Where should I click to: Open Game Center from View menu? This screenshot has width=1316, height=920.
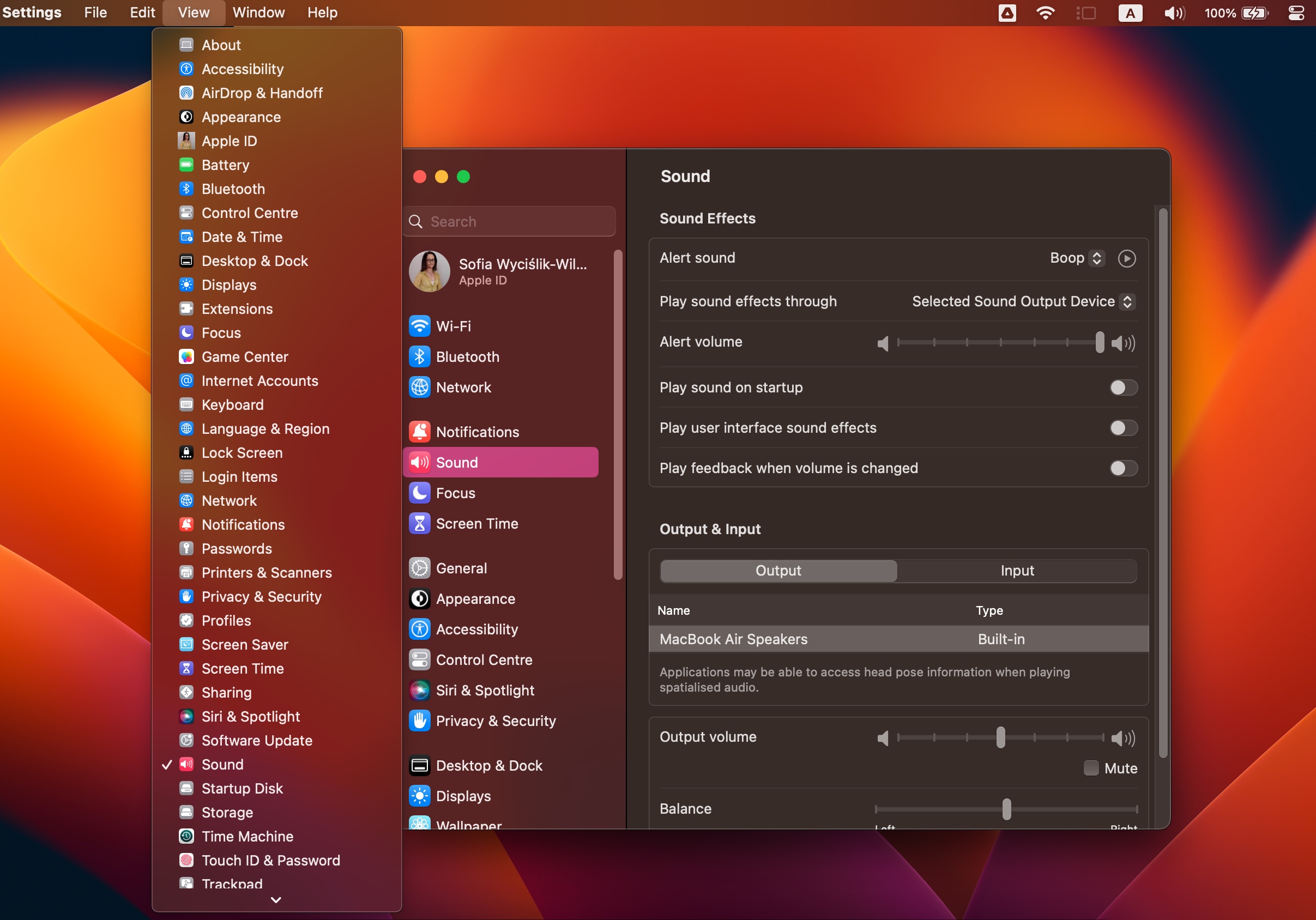click(244, 356)
